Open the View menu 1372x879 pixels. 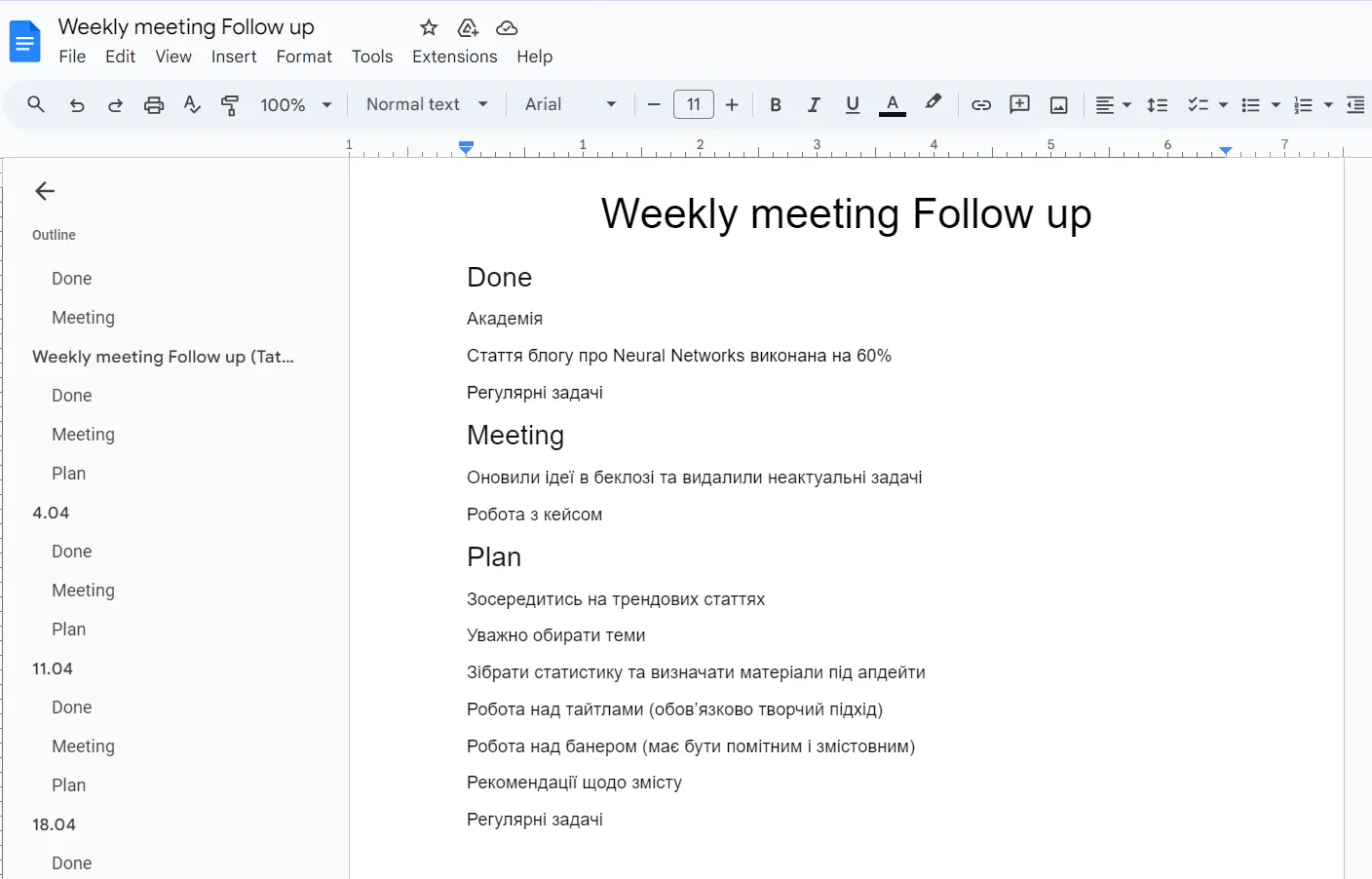point(173,57)
